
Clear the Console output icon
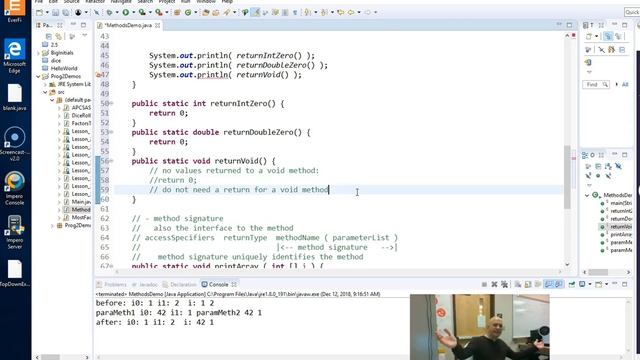click(518, 284)
